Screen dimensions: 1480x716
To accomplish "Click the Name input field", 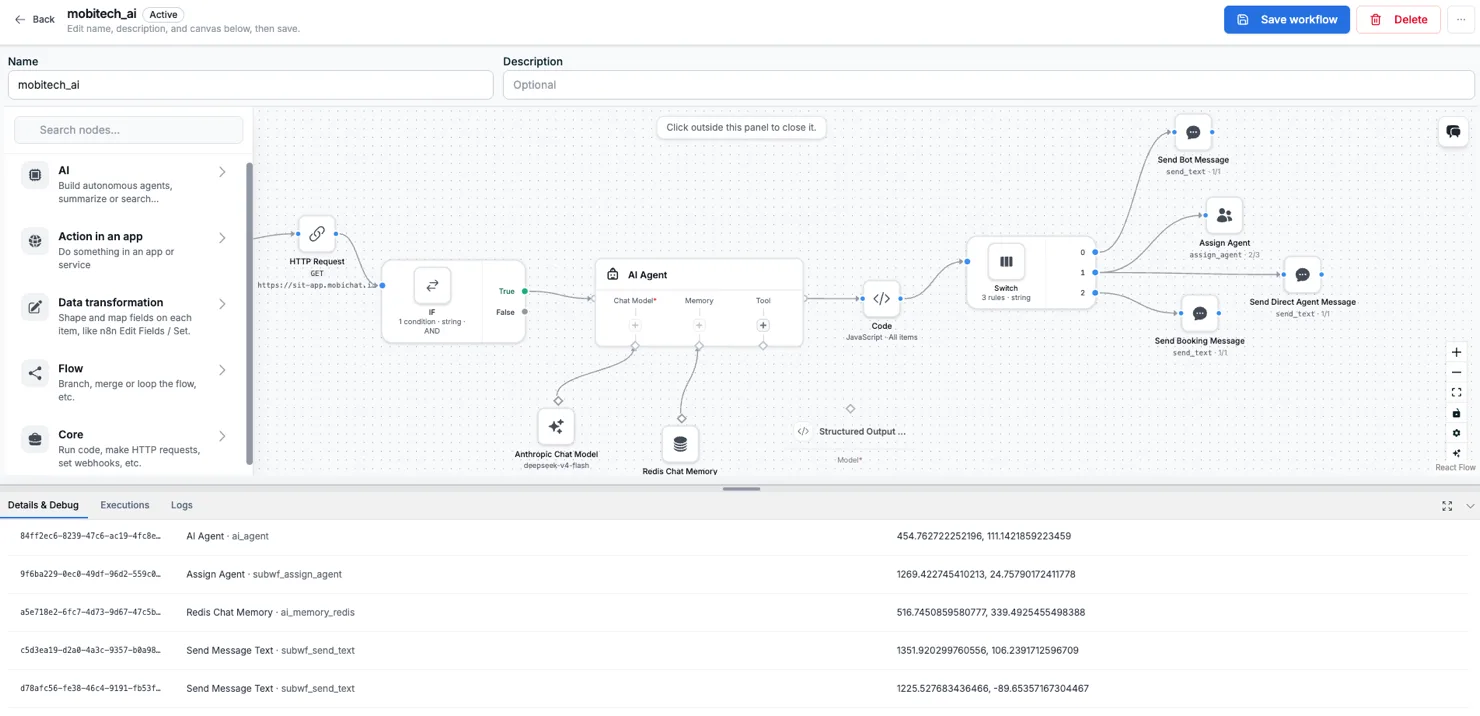I will 250,85.
